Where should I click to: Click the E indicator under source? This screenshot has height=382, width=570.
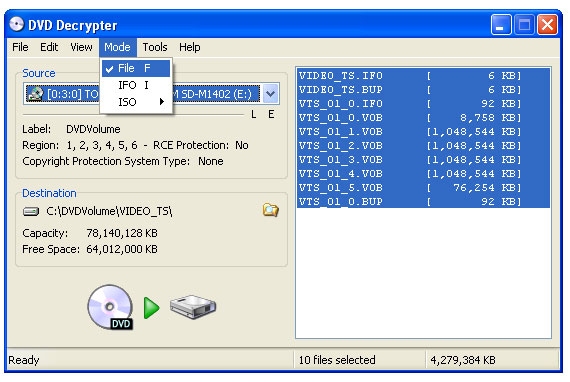tap(271, 114)
